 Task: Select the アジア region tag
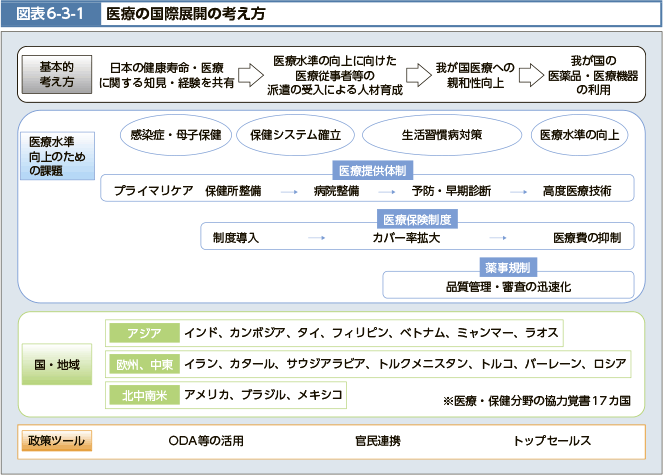tap(143, 332)
